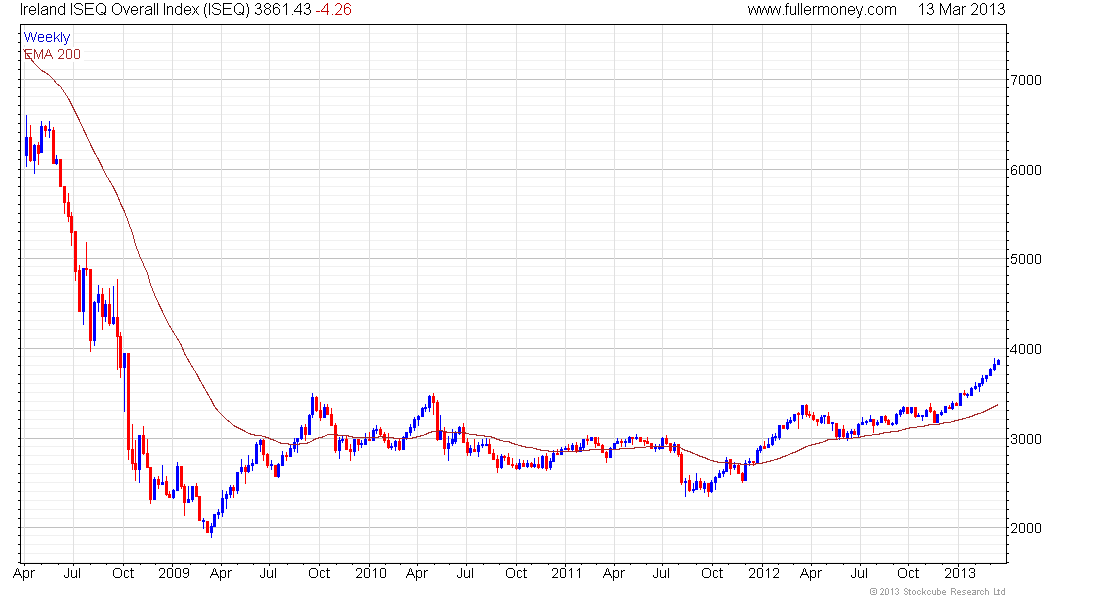This screenshot has height=600, width=1100.
Task: Click the 2000 price axis label
Action: click(x=1026, y=528)
